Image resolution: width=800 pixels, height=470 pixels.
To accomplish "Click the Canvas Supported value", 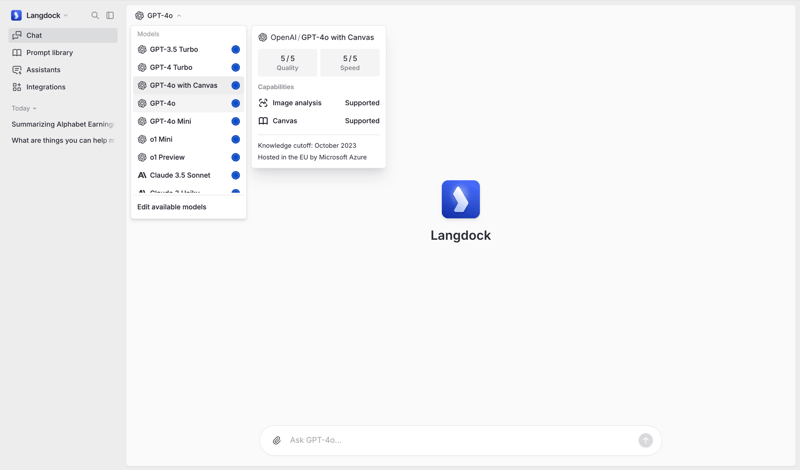I will 362,121.
